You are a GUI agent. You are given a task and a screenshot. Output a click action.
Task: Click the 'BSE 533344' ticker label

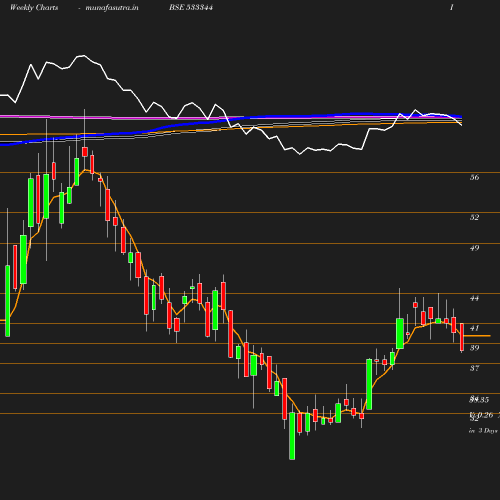tap(191, 7)
